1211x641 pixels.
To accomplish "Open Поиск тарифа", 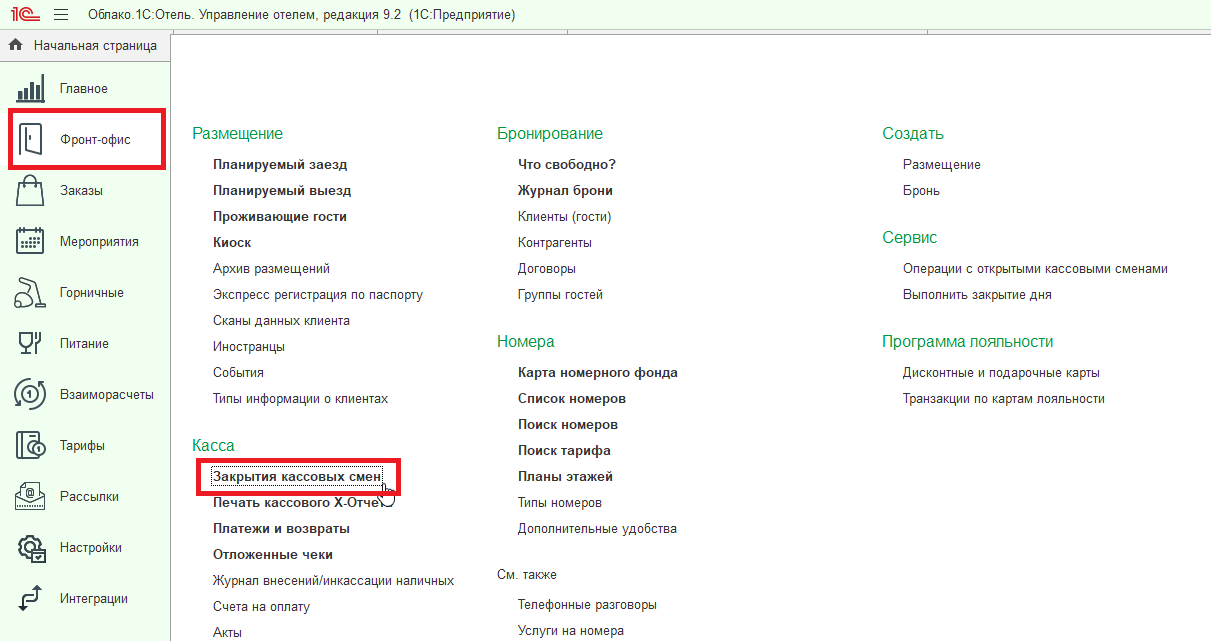I will pyautogui.click(x=564, y=451).
